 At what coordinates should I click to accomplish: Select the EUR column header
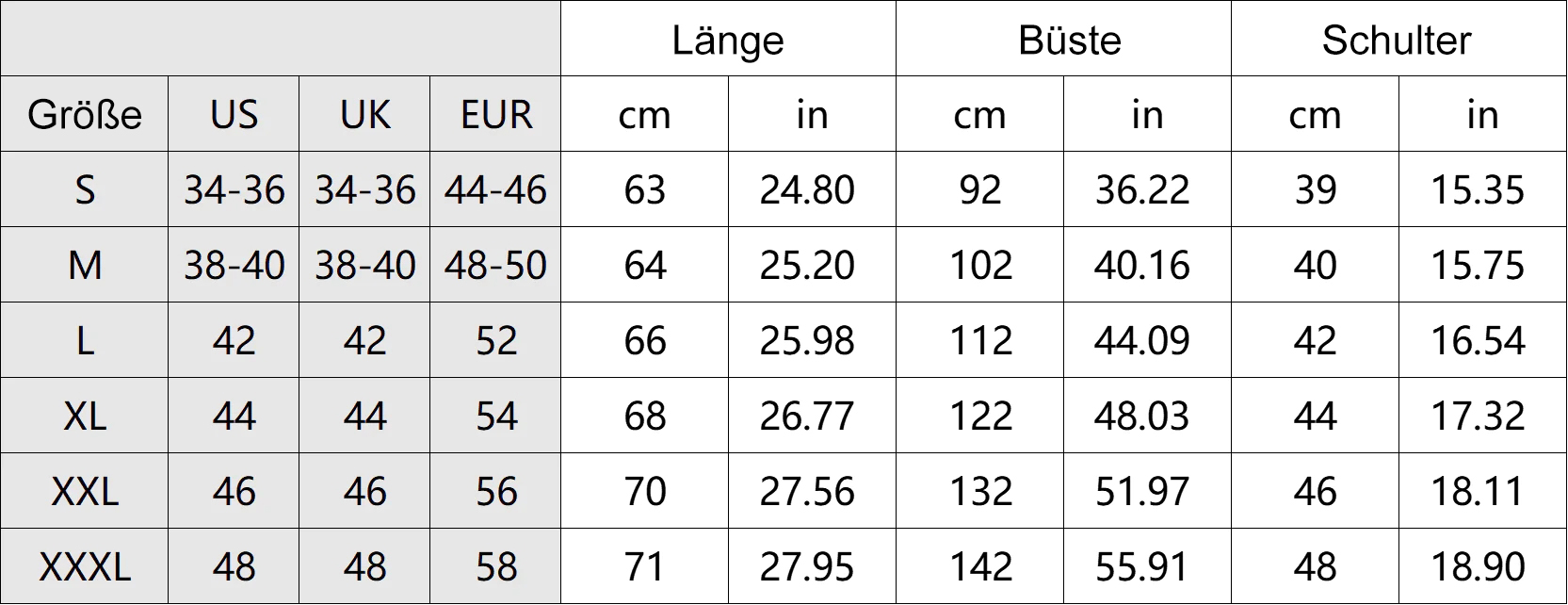[x=496, y=115]
